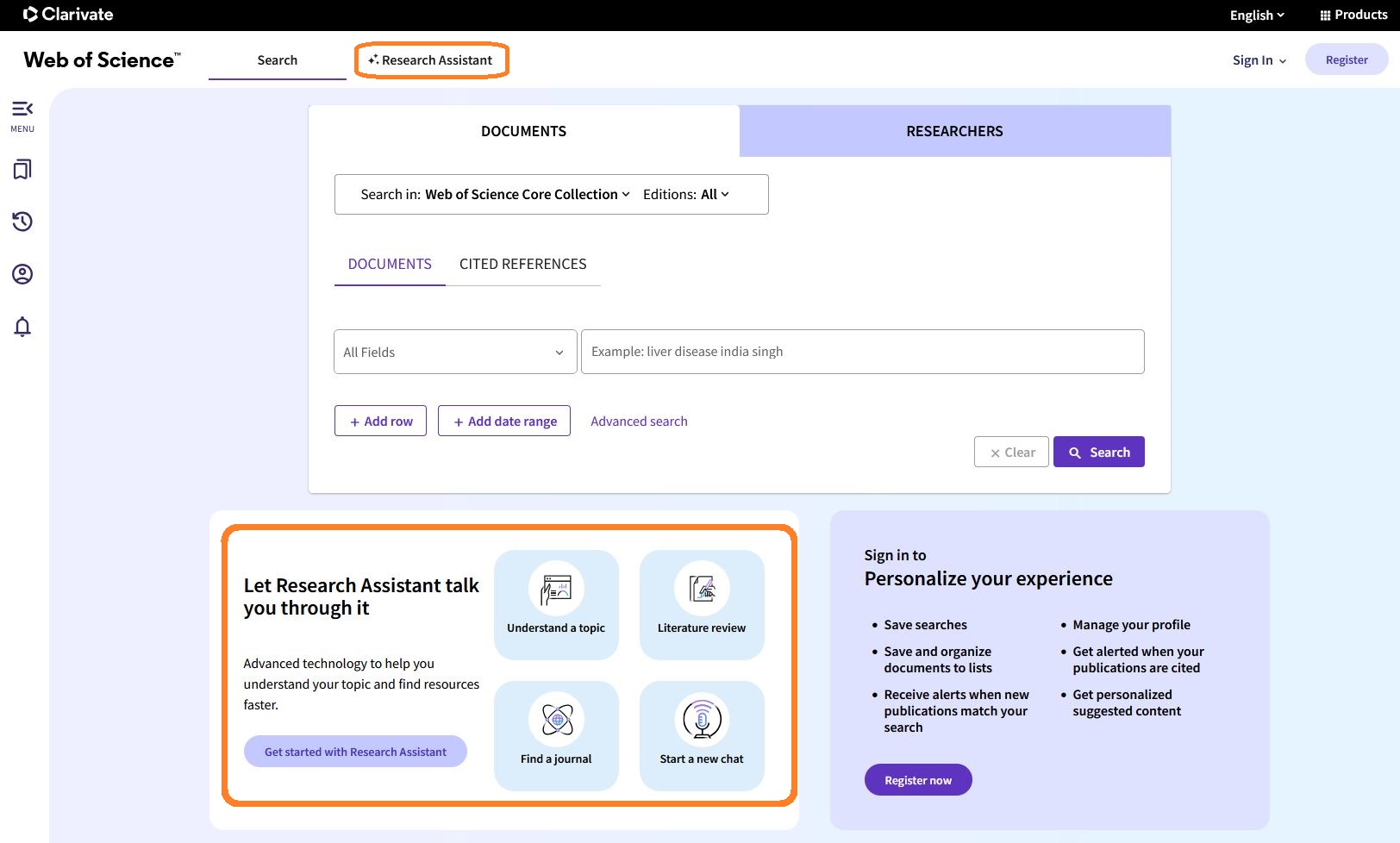Expand the Sign In dropdown
This screenshot has width=1400, height=843.
tap(1259, 60)
